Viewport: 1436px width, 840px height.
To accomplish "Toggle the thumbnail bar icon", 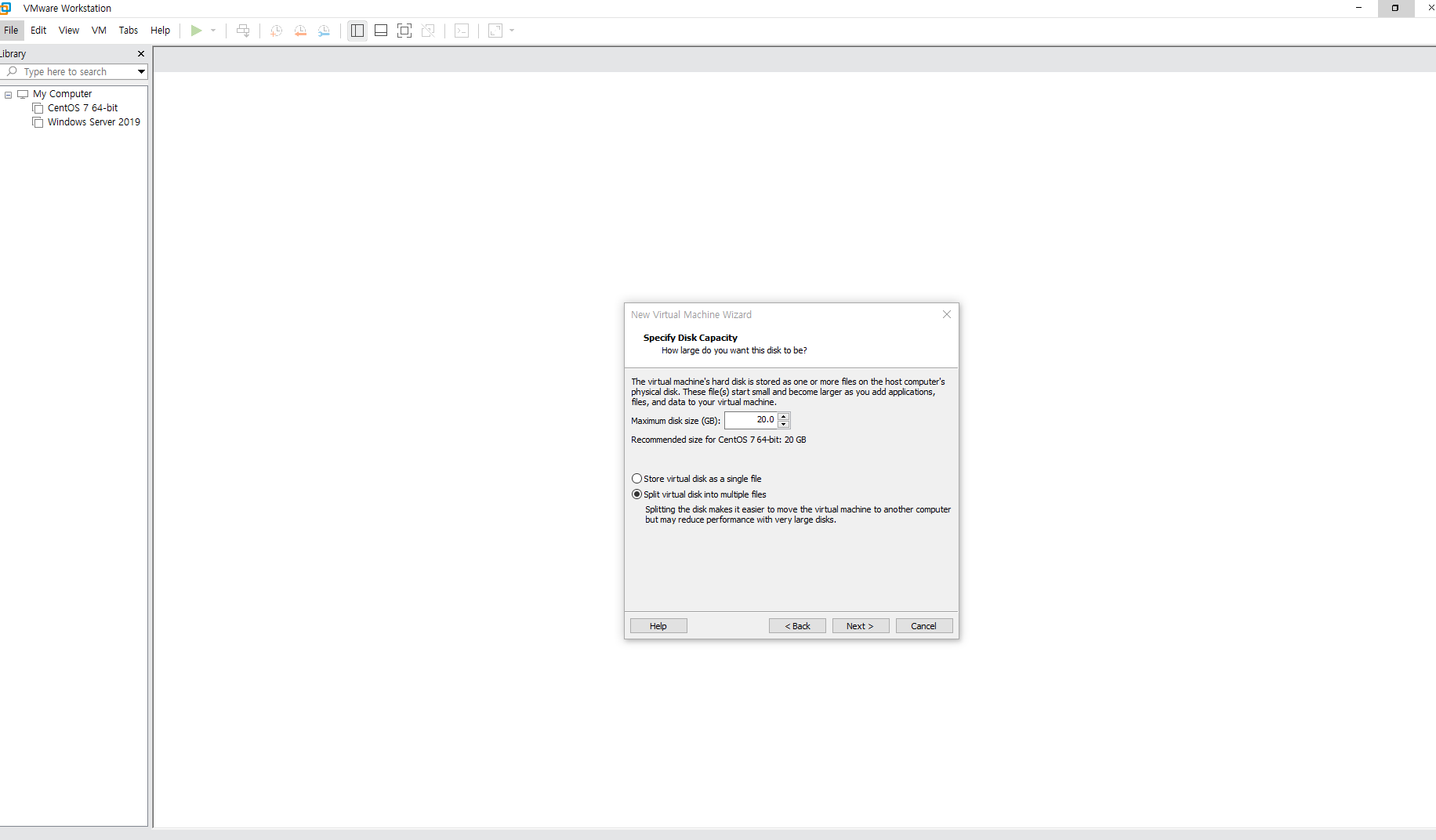I will click(x=381, y=31).
